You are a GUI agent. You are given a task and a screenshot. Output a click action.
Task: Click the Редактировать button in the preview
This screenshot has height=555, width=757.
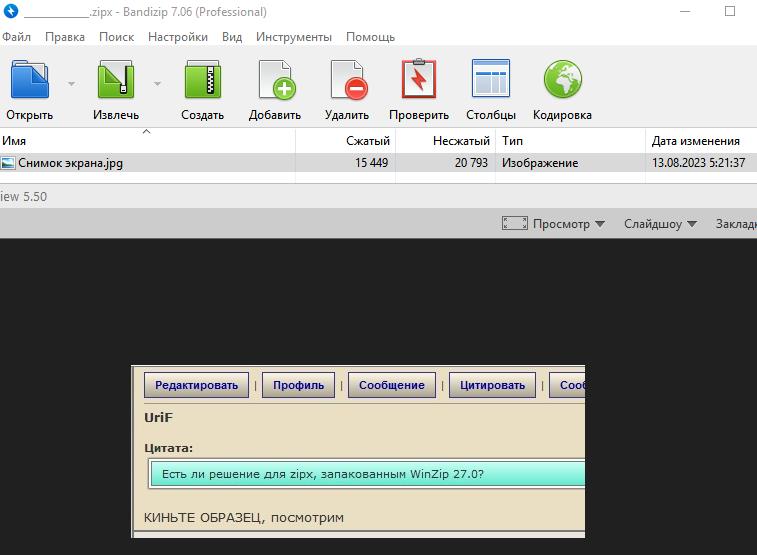pyautogui.click(x=196, y=385)
